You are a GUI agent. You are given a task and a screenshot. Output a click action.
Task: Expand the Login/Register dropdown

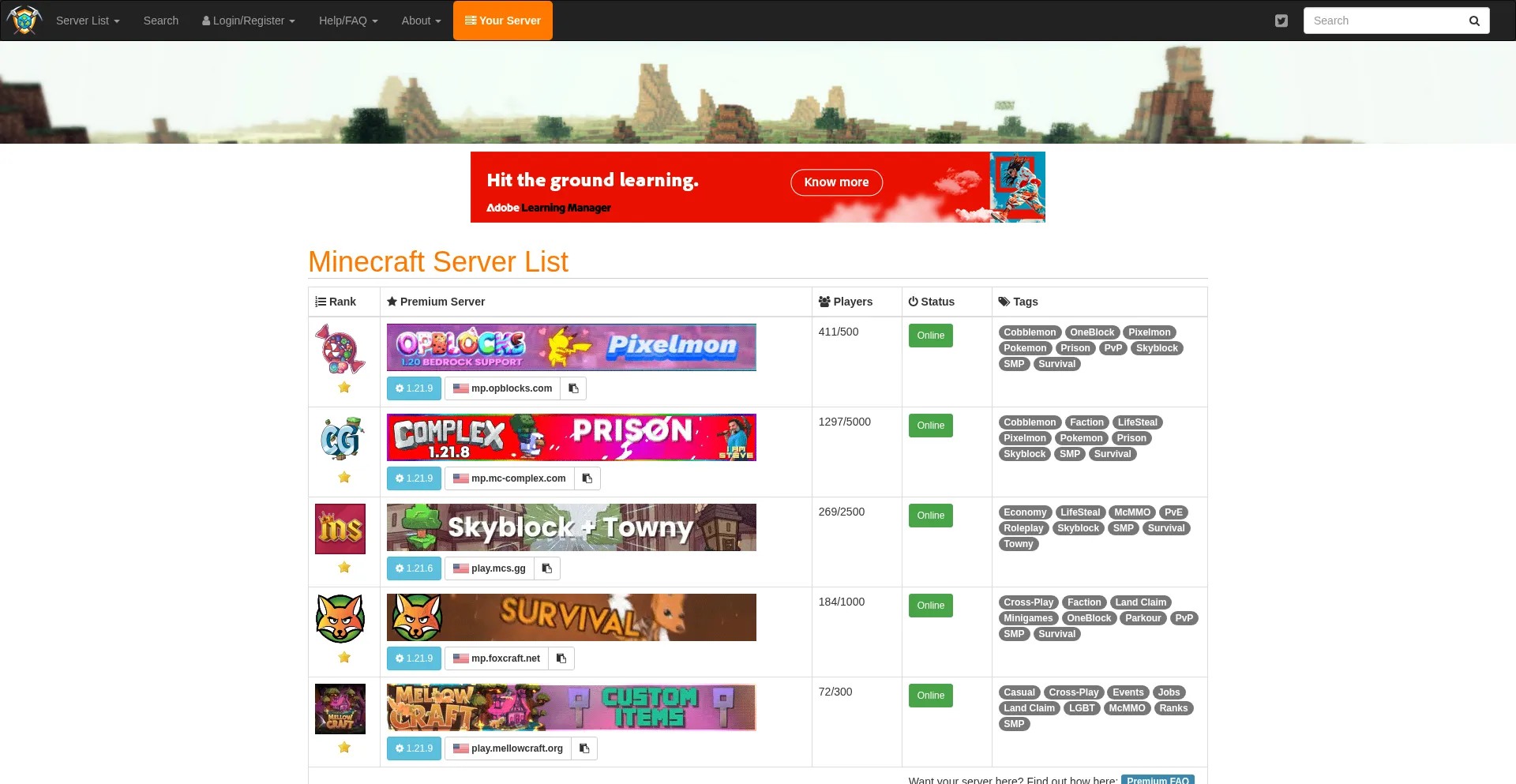tap(248, 21)
